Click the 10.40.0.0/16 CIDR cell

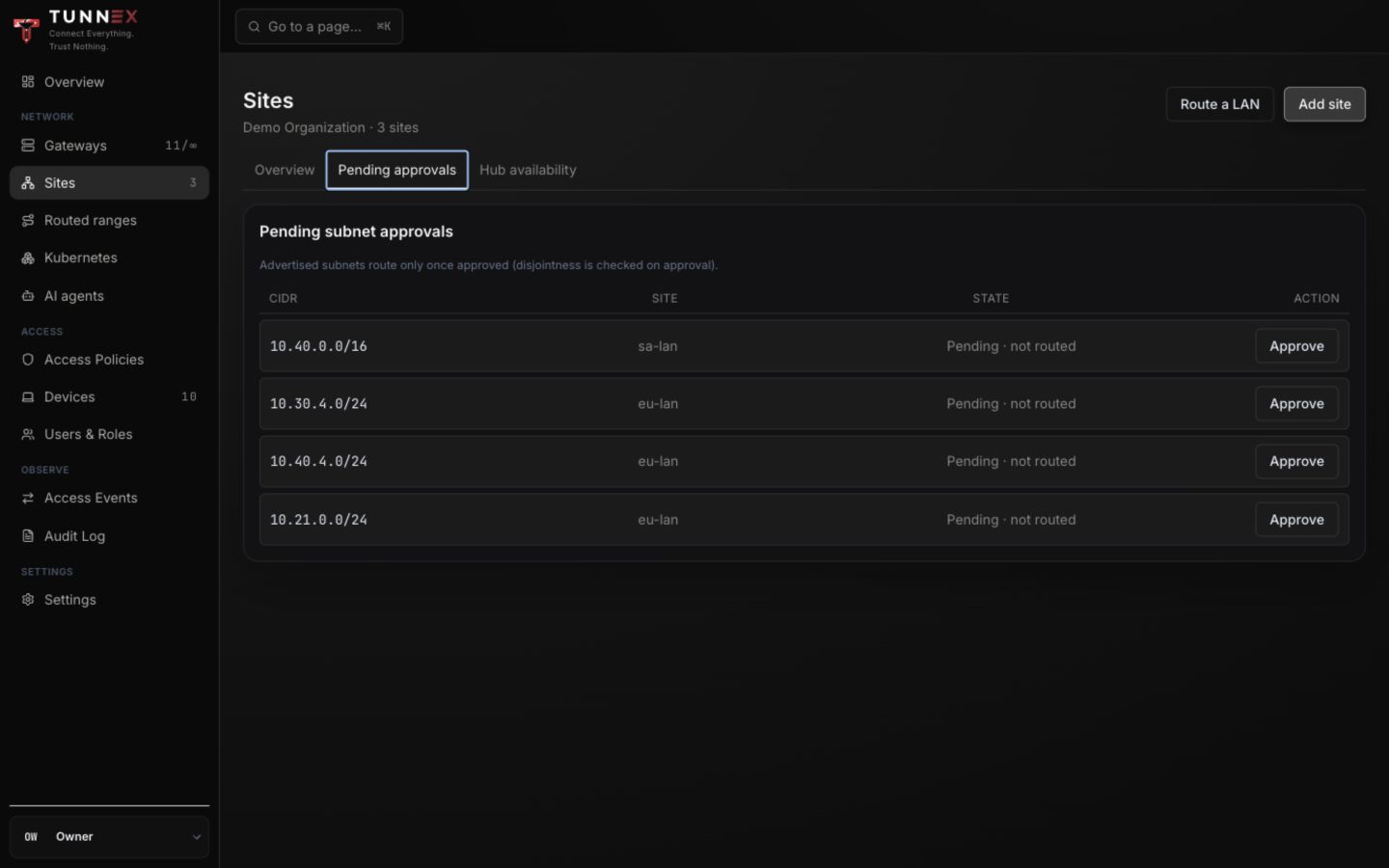point(318,346)
